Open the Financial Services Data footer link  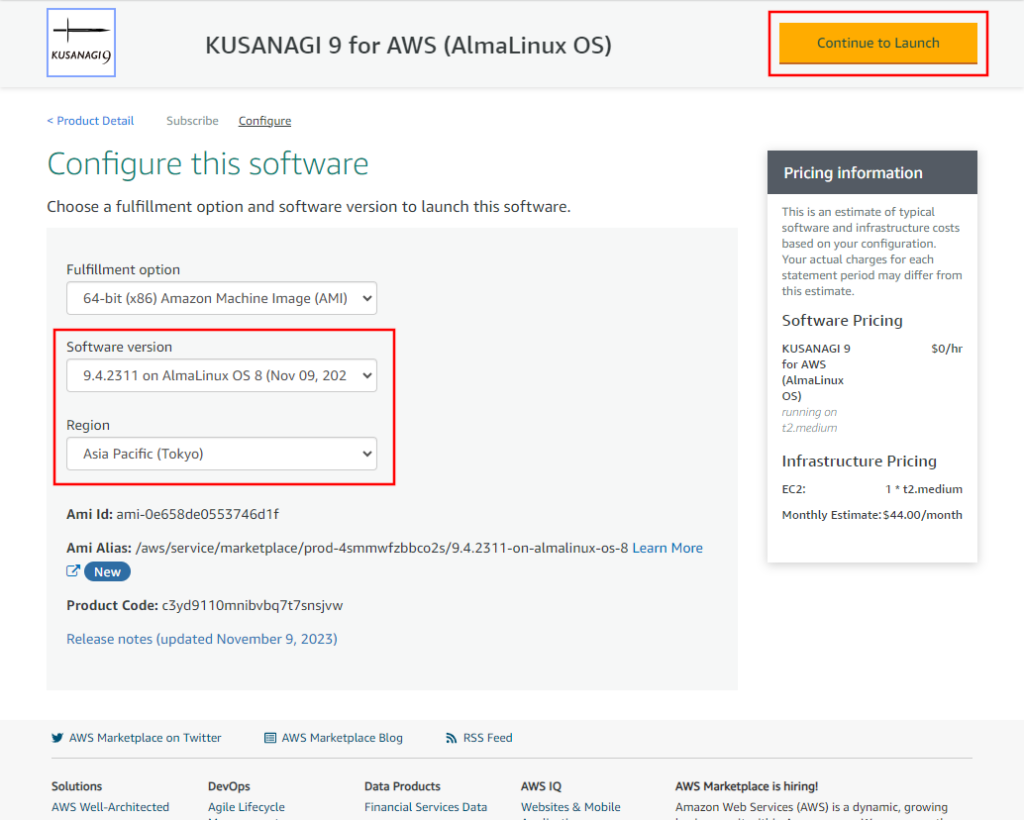[x=426, y=807]
